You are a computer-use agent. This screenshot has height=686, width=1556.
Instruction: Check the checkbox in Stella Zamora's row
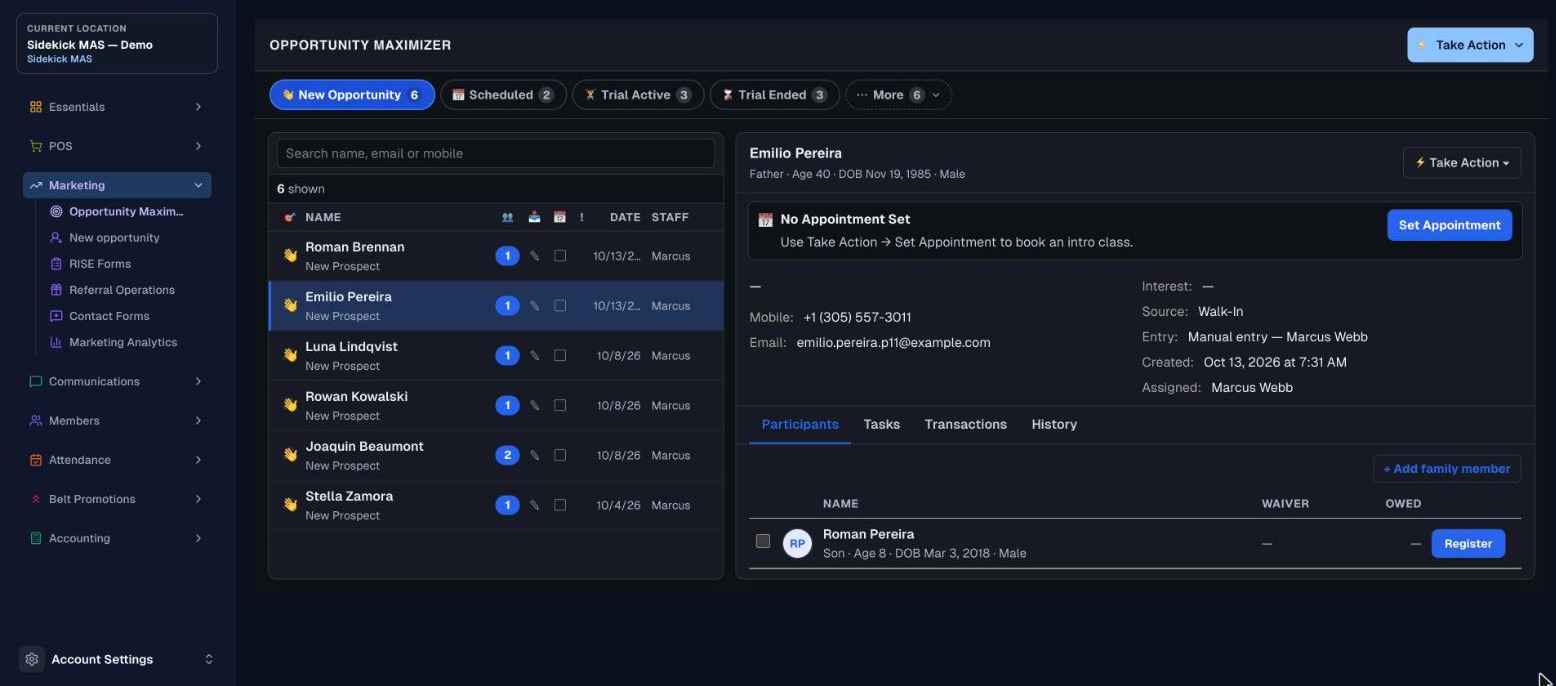(560, 505)
